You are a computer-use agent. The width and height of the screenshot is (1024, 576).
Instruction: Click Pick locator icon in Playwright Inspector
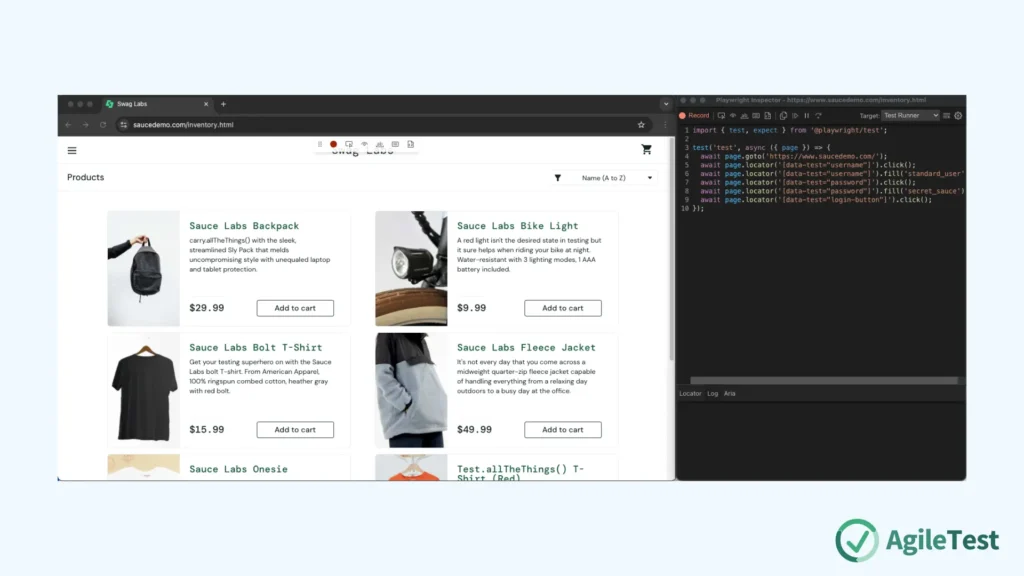[x=721, y=116]
